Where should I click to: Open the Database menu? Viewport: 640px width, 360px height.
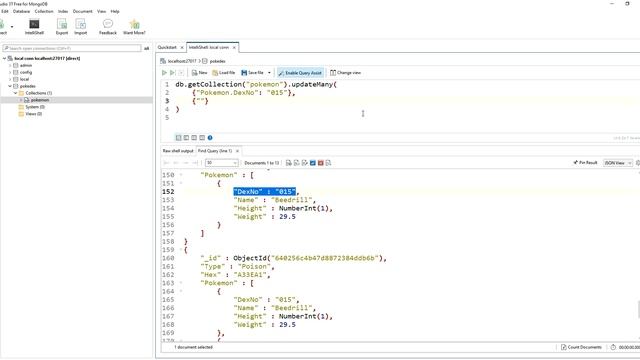point(21,11)
